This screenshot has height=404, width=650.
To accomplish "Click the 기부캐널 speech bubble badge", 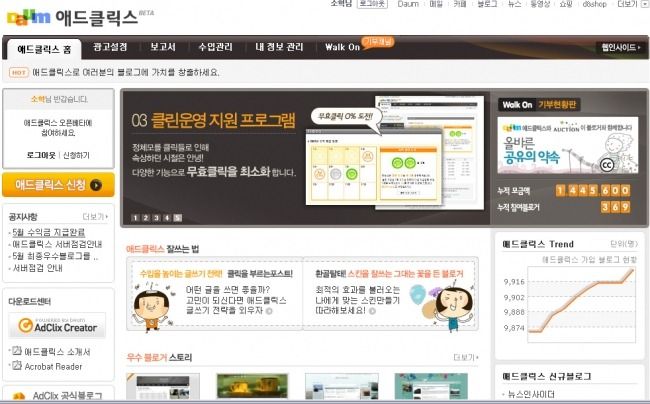I will [378, 42].
